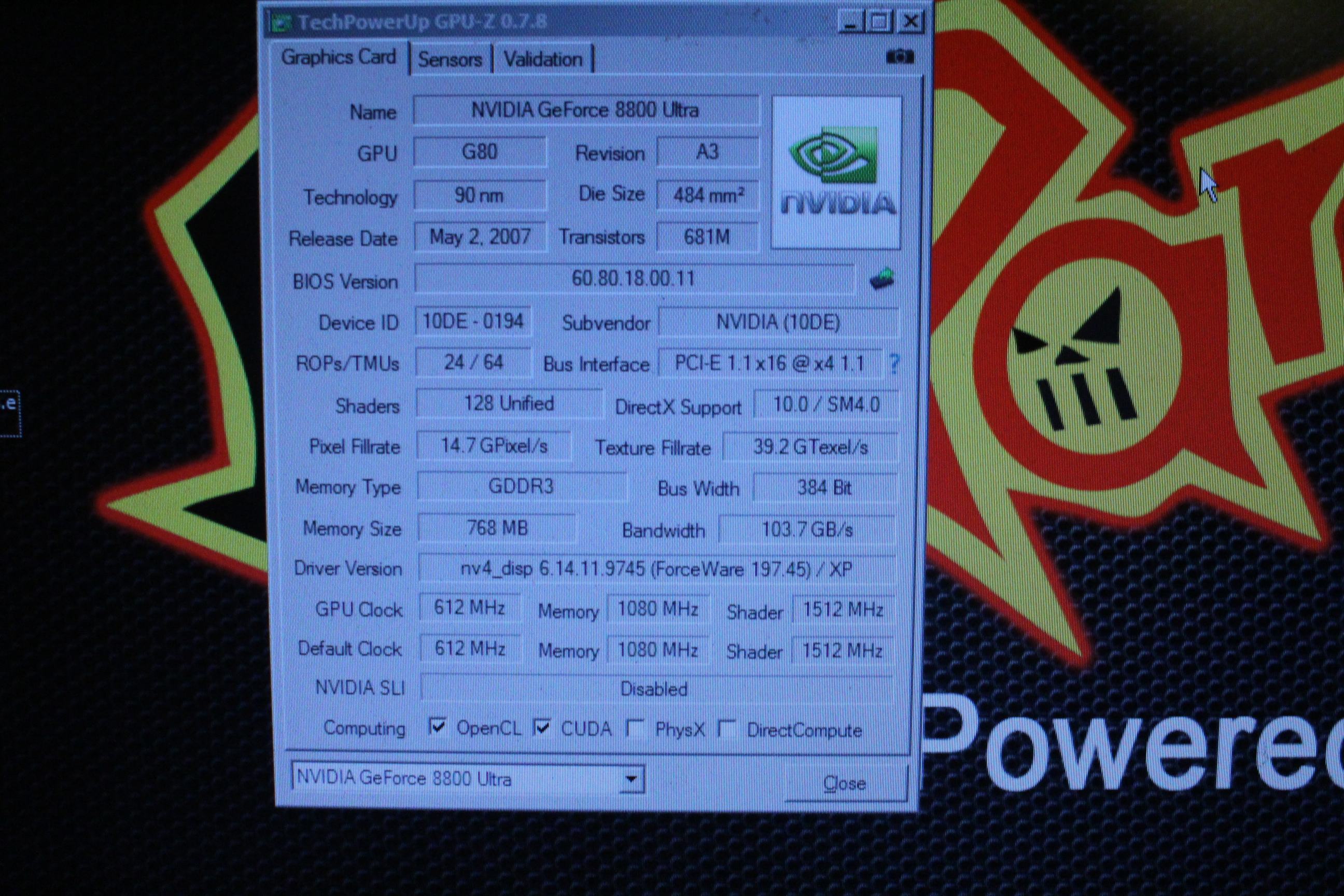Click the Driver Version field nv4_disp
Viewport: 1344px width, 896px height.
656,569
